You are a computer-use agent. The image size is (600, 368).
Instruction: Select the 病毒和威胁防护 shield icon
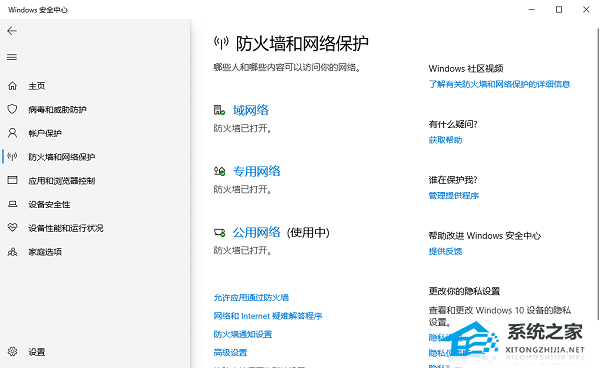[x=12, y=109]
